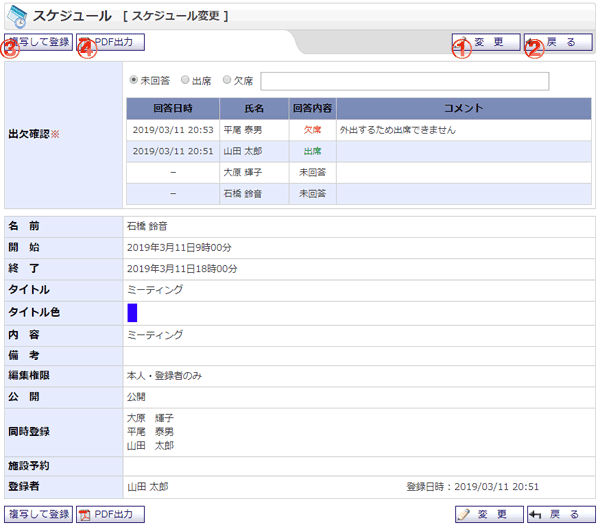Click the PDF icon on the footer PDF出力 button

coord(86,514)
